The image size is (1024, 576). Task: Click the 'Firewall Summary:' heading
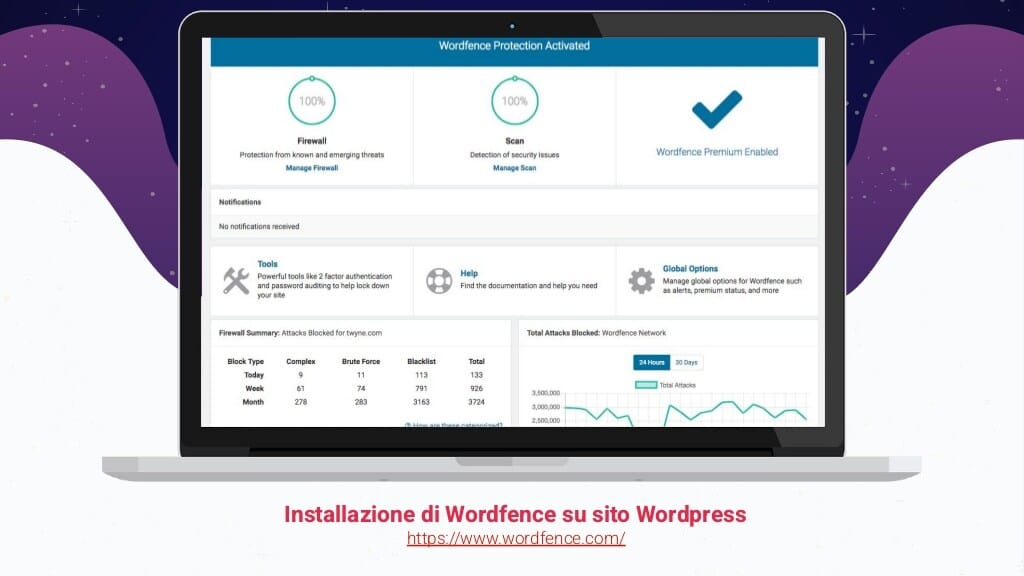pyautogui.click(x=249, y=333)
